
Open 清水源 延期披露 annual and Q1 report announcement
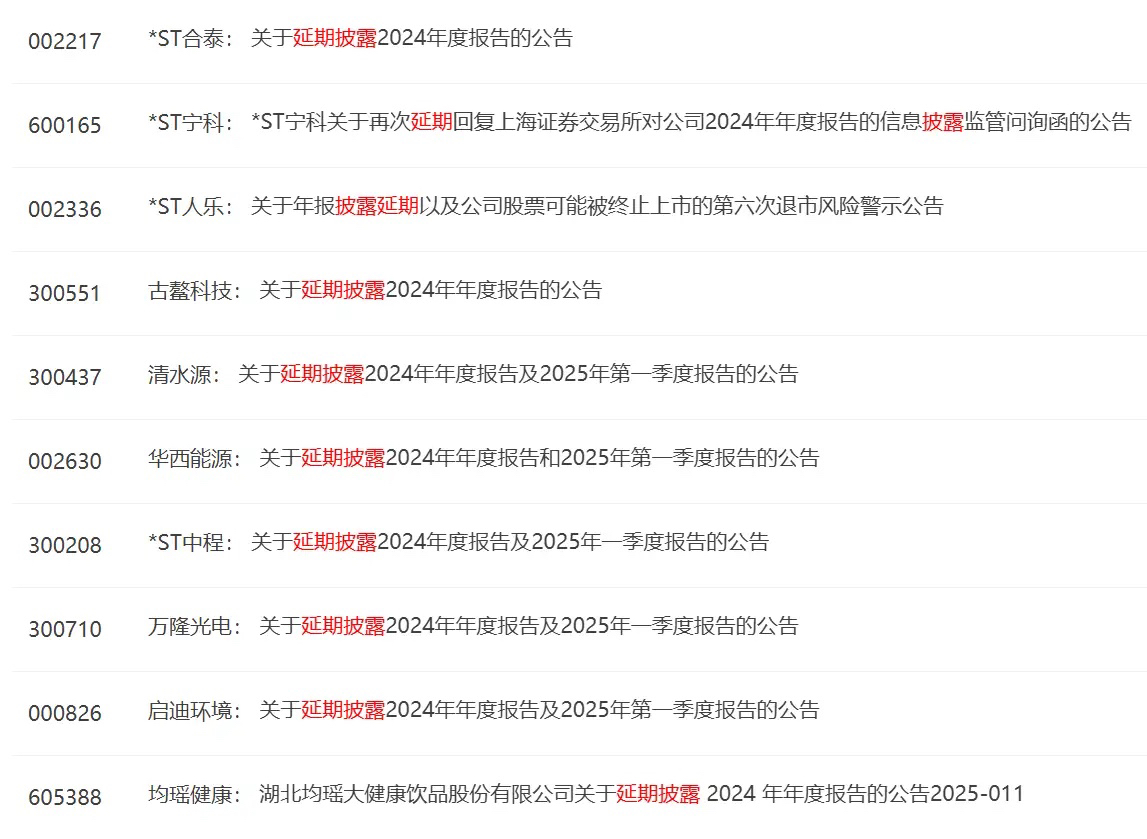pos(518,375)
